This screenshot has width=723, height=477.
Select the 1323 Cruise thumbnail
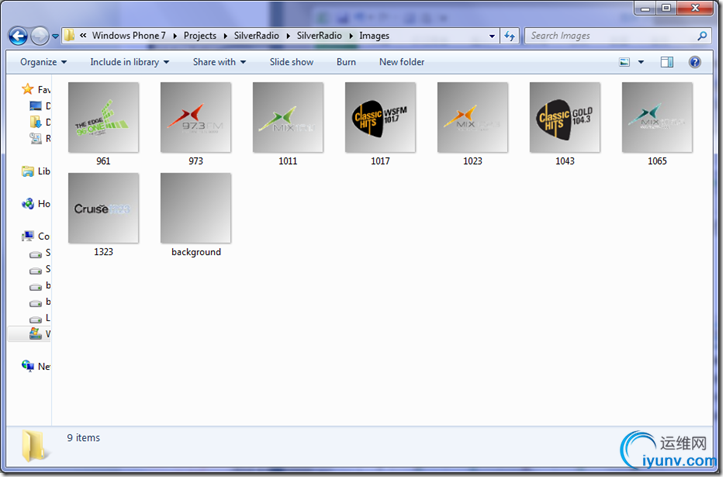point(103,208)
